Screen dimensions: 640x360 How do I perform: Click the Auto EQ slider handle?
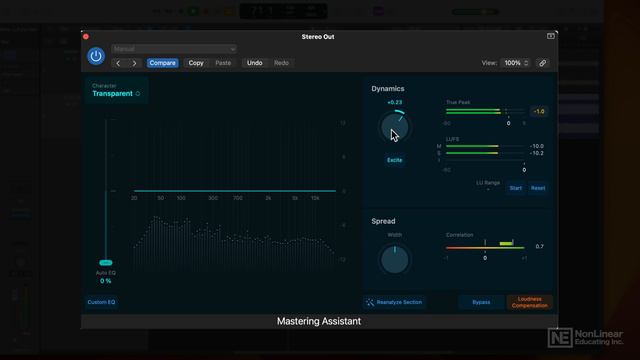tap(106, 262)
